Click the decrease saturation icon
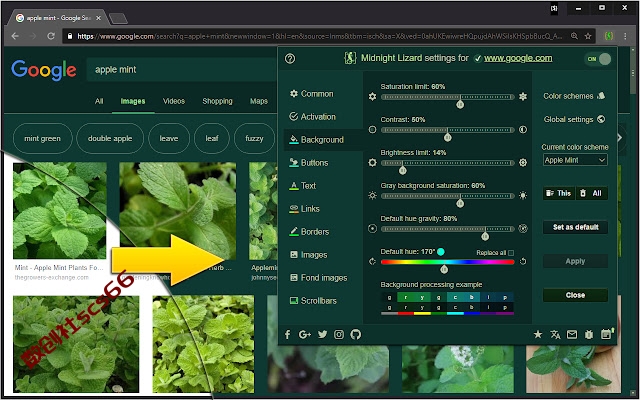This screenshot has height=400, width=640. (372, 97)
